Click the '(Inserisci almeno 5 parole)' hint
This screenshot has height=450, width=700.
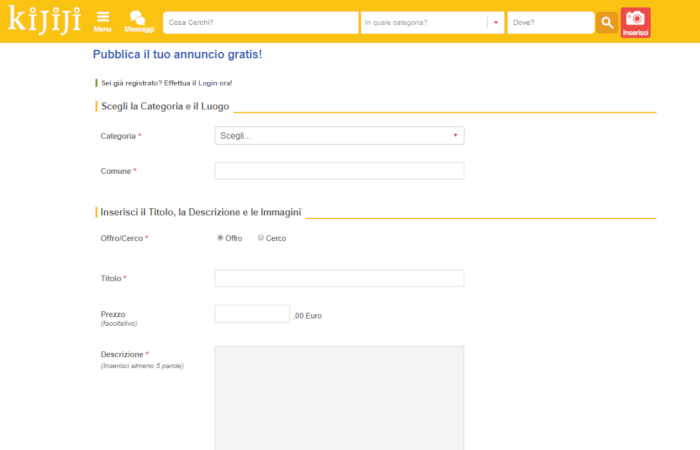(142, 366)
